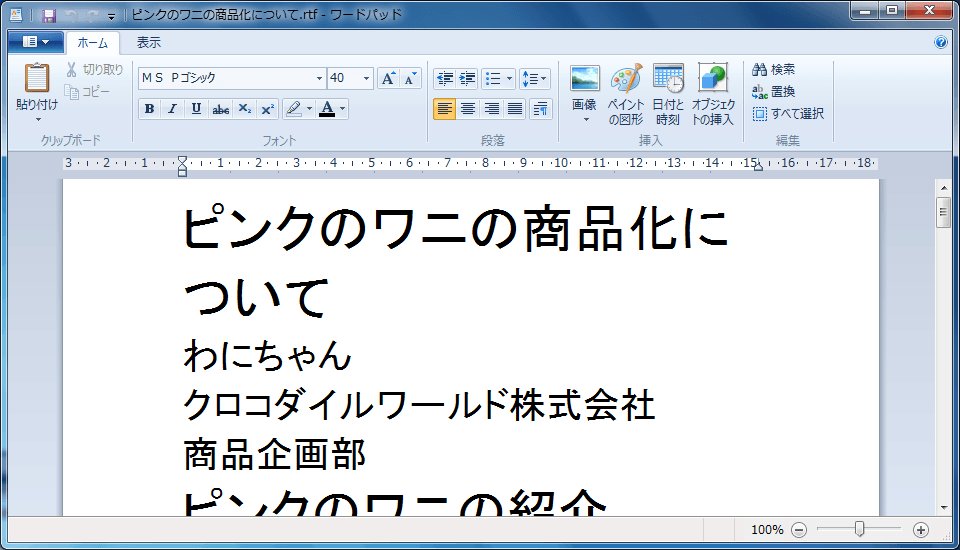The width and height of the screenshot is (960, 550).
Task: Insert Paint drawing (ペイントの図形)
Action: coord(626,94)
